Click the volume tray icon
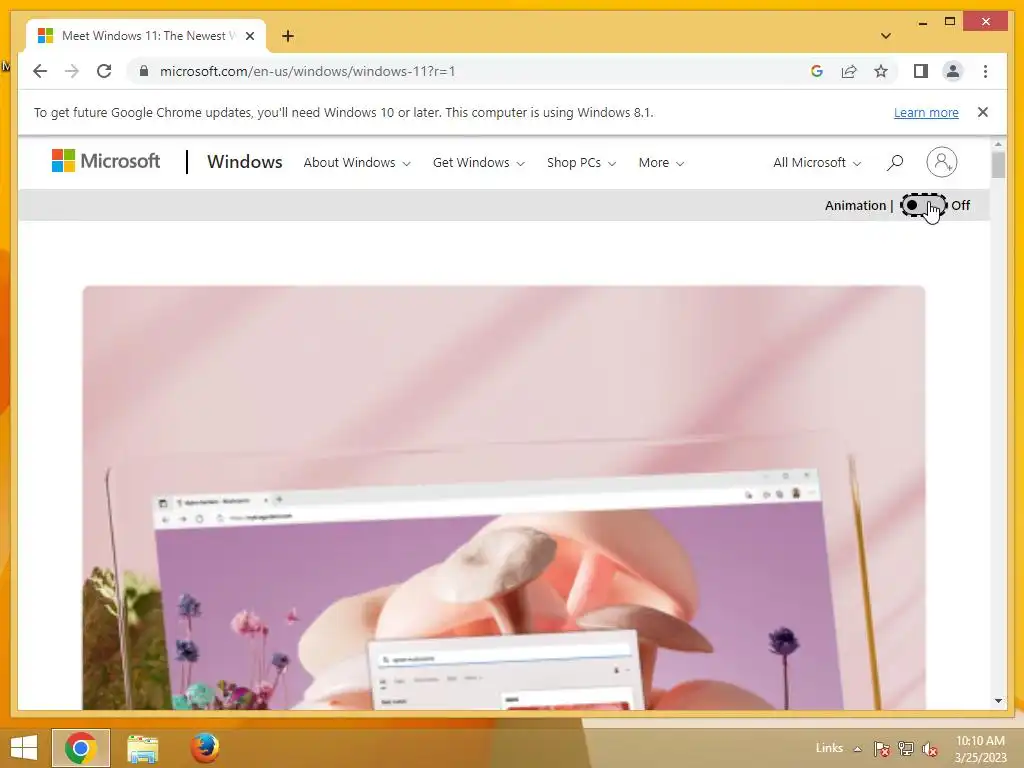The width and height of the screenshot is (1024, 768). tap(929, 748)
